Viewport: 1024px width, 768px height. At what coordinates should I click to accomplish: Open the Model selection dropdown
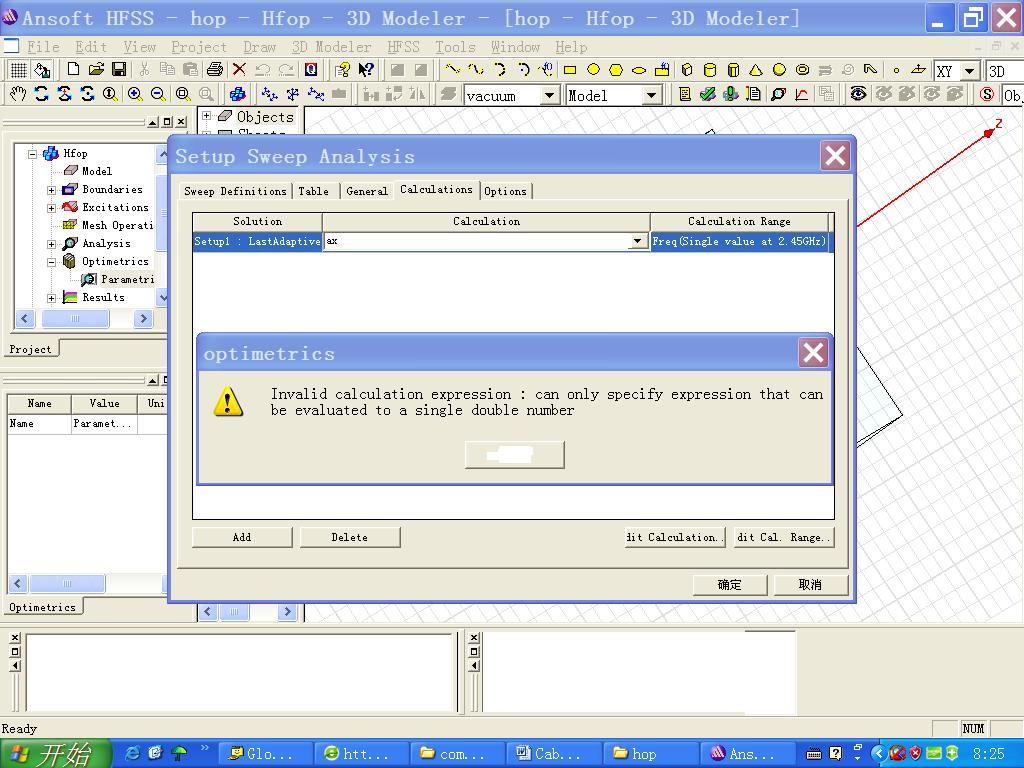coord(650,95)
